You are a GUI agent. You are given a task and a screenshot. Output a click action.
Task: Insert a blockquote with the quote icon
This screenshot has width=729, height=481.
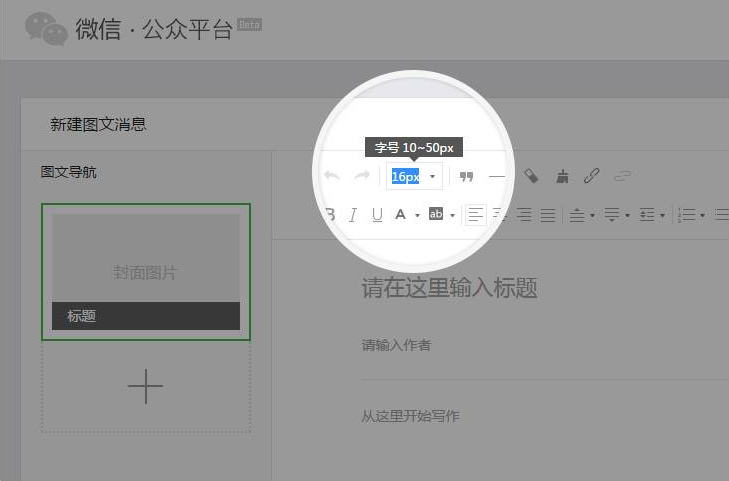click(x=466, y=177)
